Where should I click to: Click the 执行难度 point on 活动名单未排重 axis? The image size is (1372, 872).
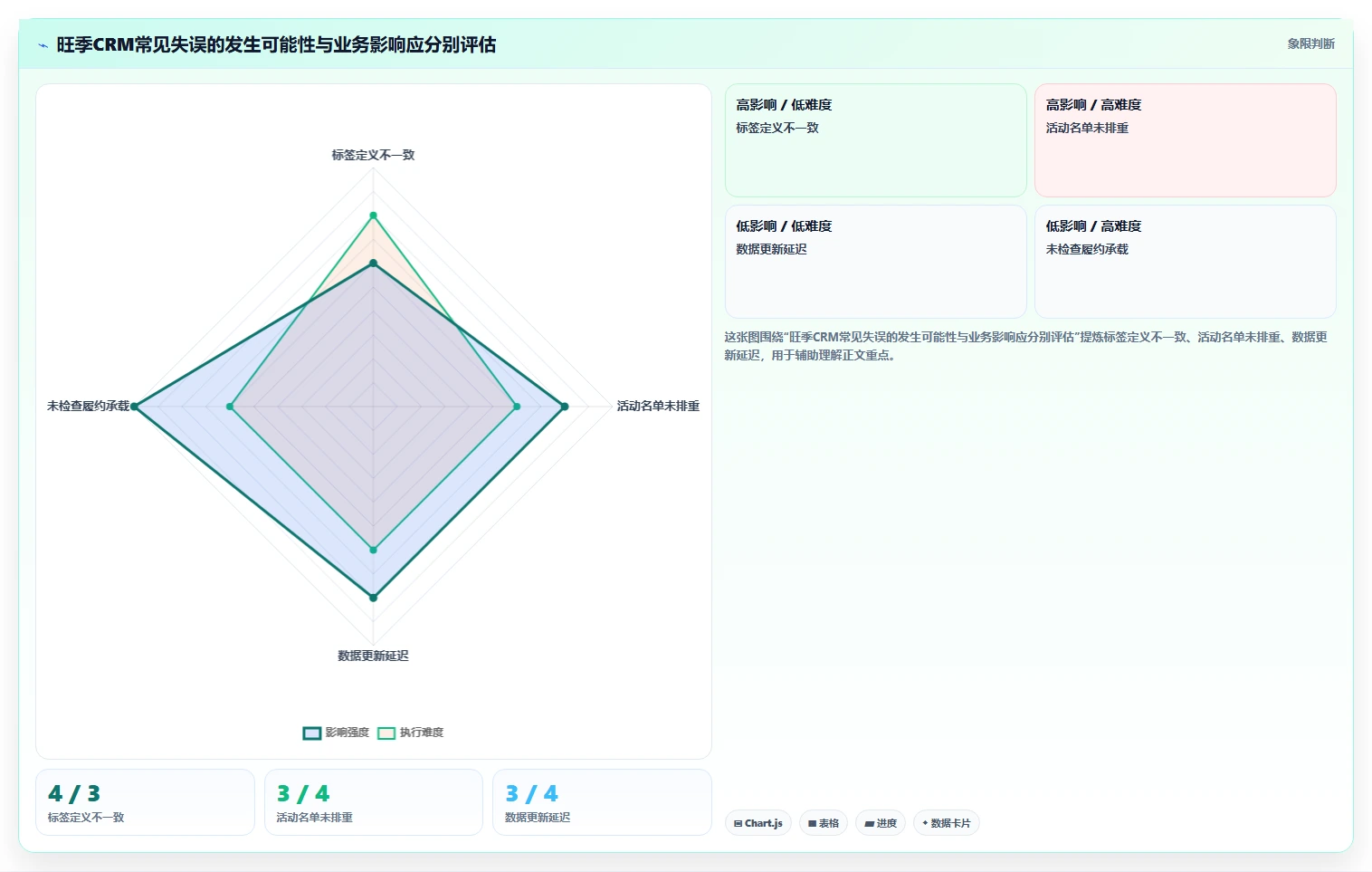pyautogui.click(x=517, y=407)
